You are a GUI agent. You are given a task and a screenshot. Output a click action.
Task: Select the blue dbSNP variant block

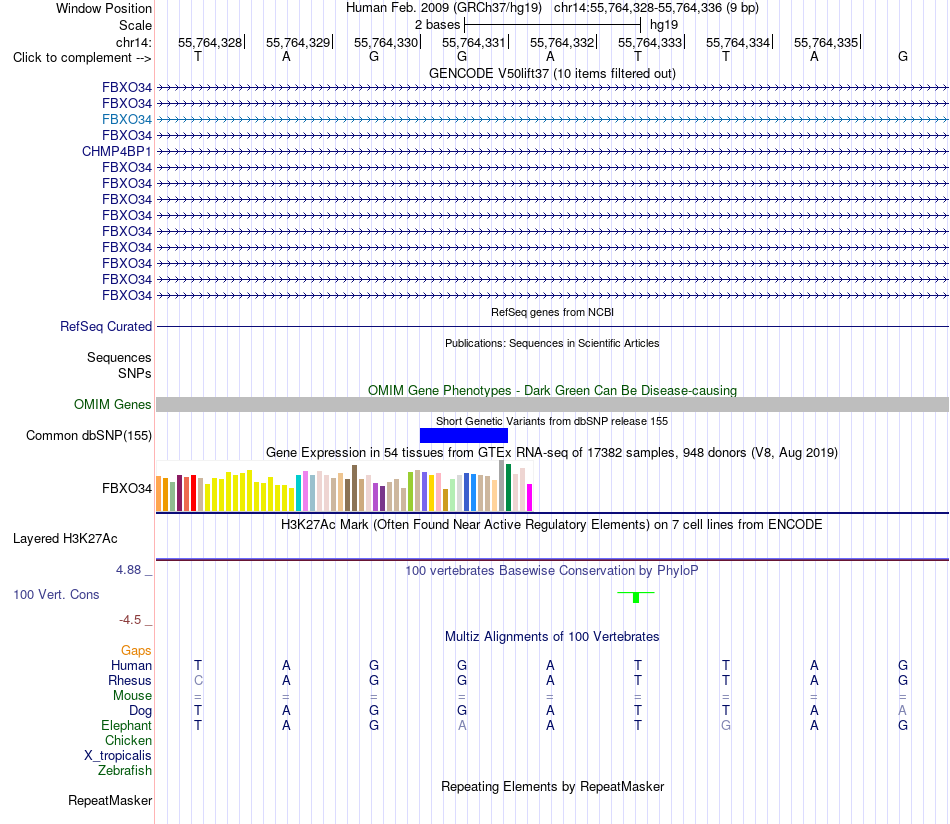click(463, 436)
